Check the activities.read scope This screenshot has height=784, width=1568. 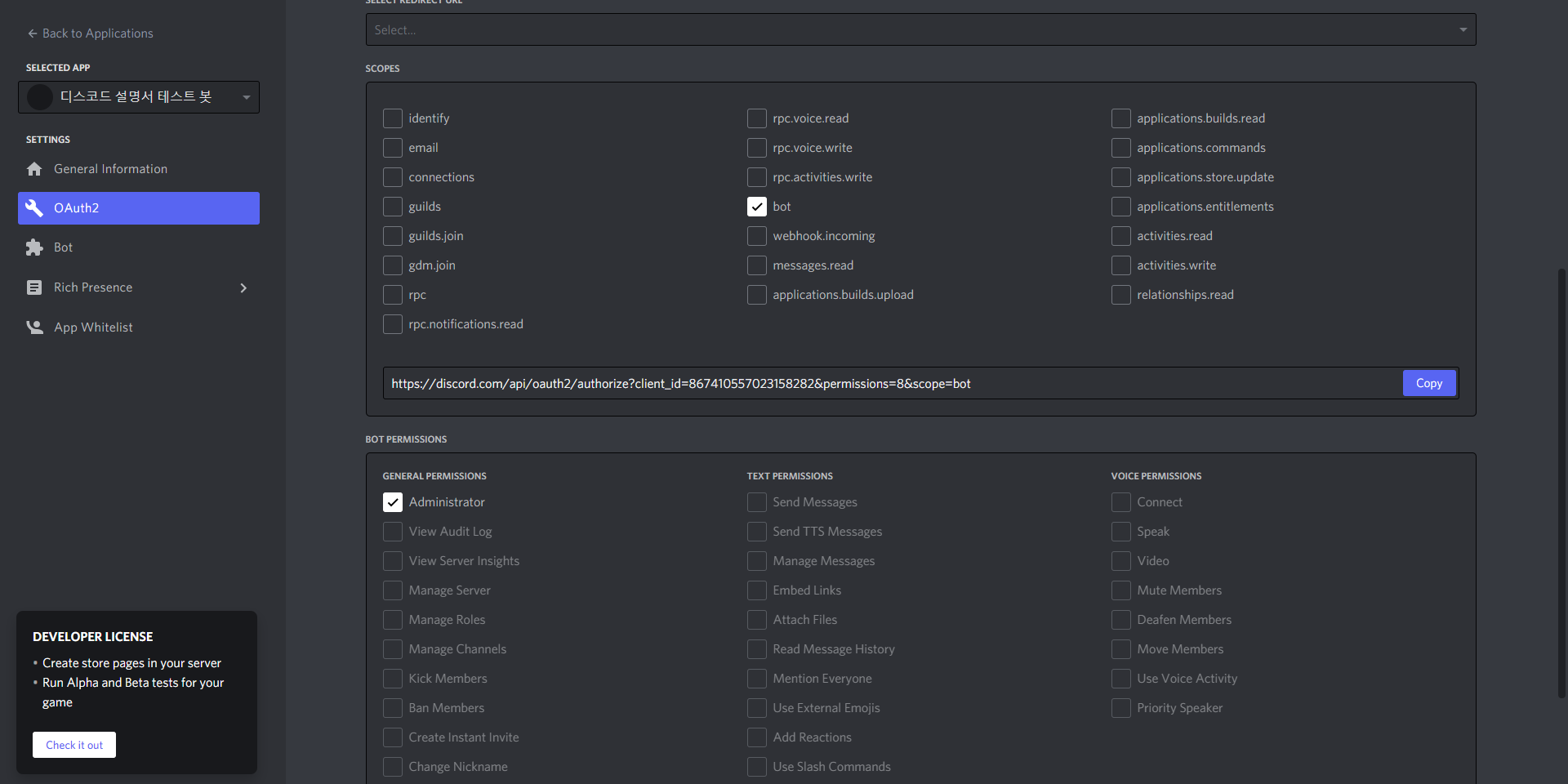1121,236
